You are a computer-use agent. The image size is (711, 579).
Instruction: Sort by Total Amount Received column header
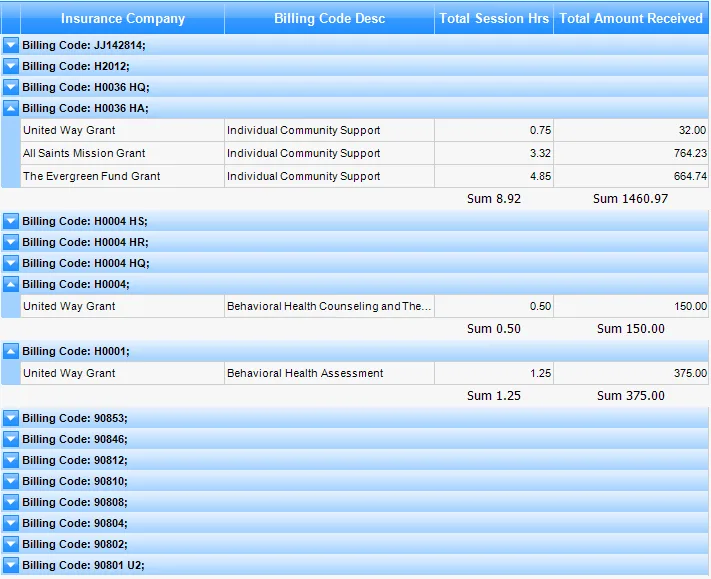pos(631,18)
